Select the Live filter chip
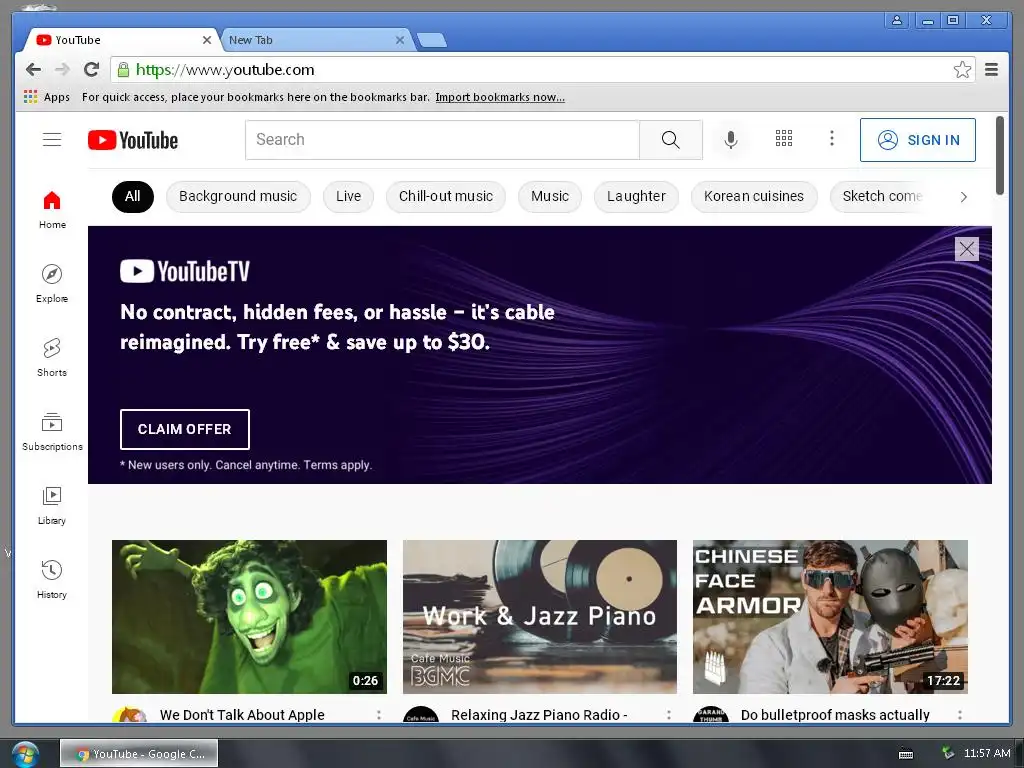Screen dimensions: 1024x768 [x=348, y=197]
